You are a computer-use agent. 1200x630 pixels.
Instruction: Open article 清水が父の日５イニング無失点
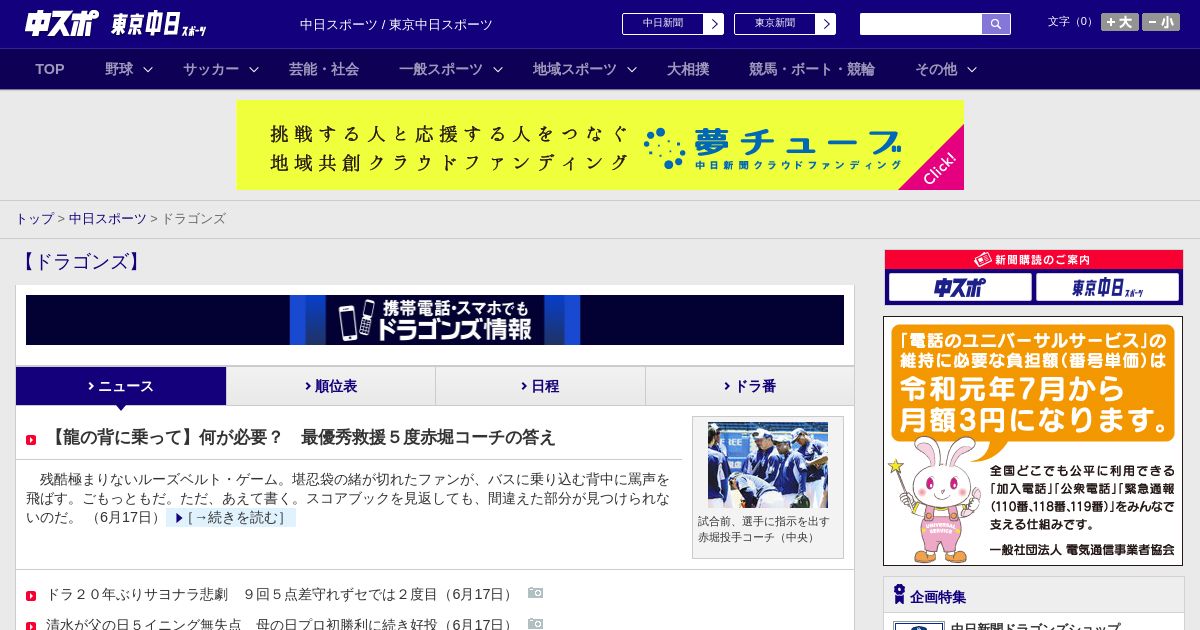tap(281, 624)
